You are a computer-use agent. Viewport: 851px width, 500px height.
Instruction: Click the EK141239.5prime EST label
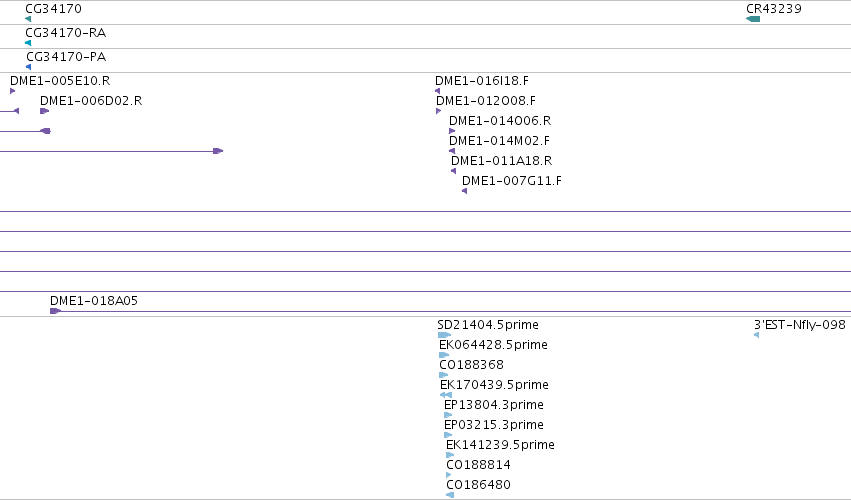click(500, 445)
